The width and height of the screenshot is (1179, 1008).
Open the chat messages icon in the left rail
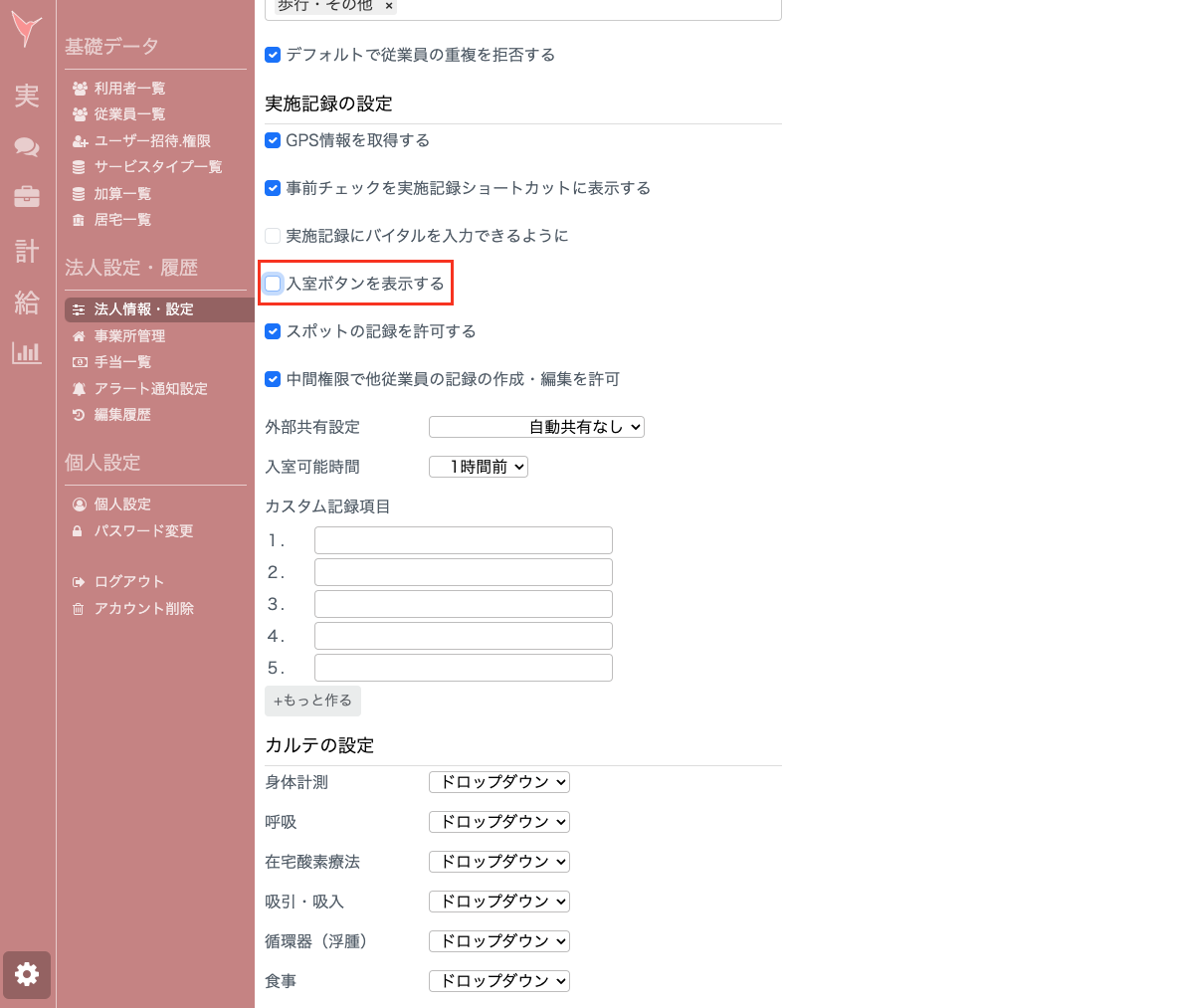26,147
